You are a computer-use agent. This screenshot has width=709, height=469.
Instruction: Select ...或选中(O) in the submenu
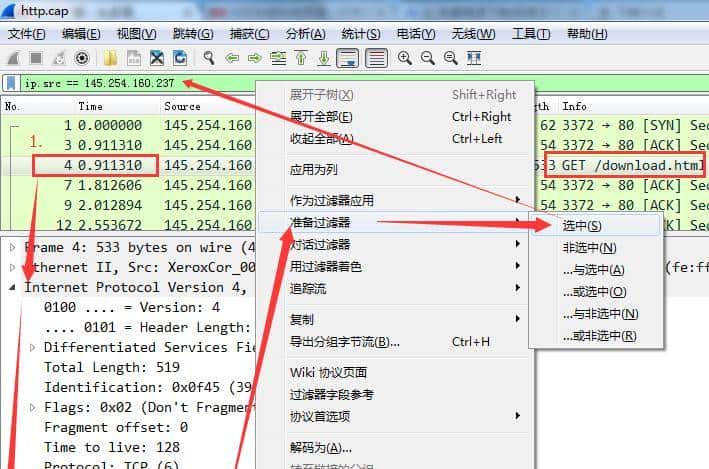[x=596, y=292]
